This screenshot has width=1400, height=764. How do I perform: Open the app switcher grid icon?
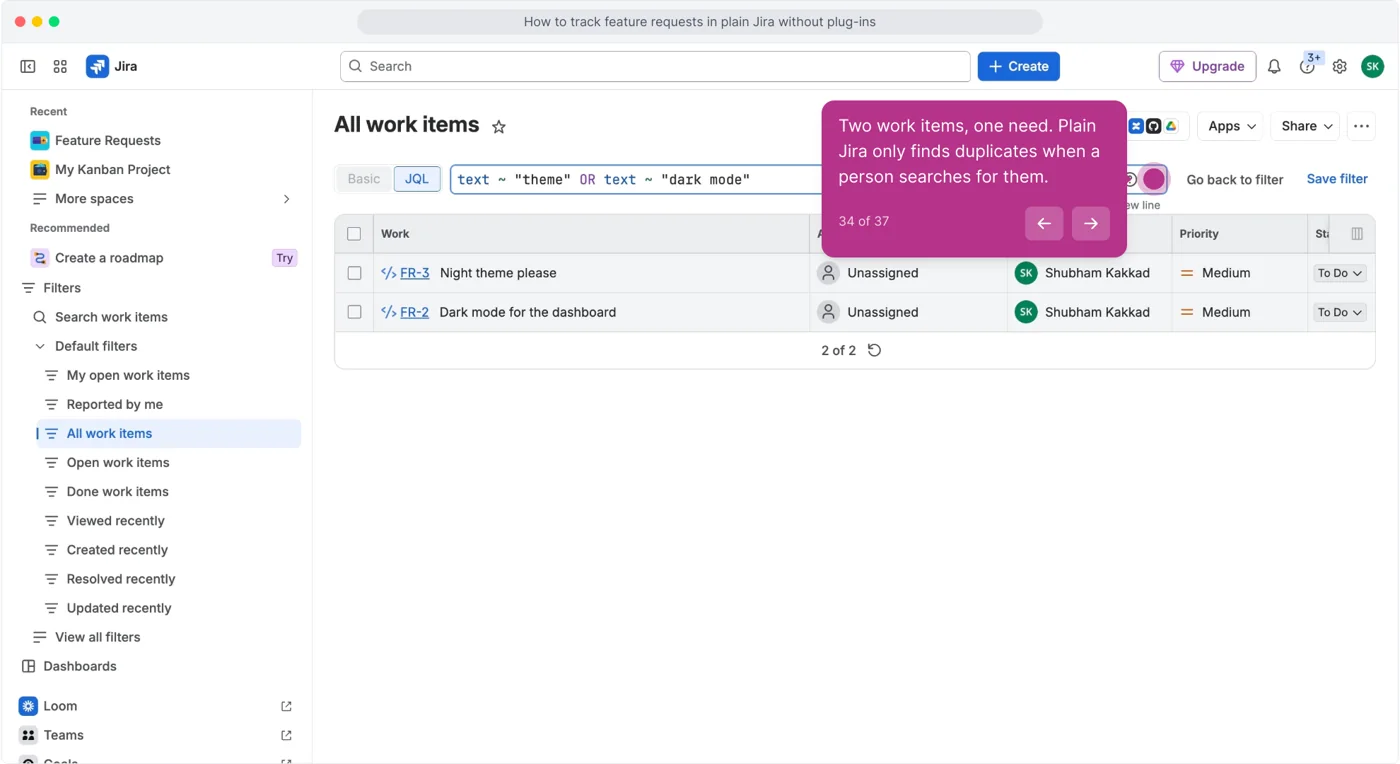click(x=60, y=66)
